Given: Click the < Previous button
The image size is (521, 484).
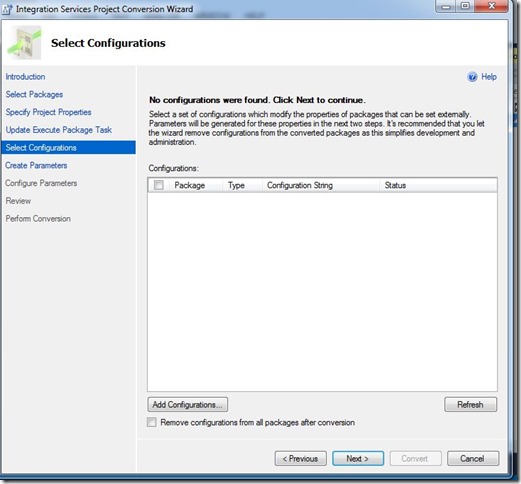Looking at the screenshot, I should (301, 459).
